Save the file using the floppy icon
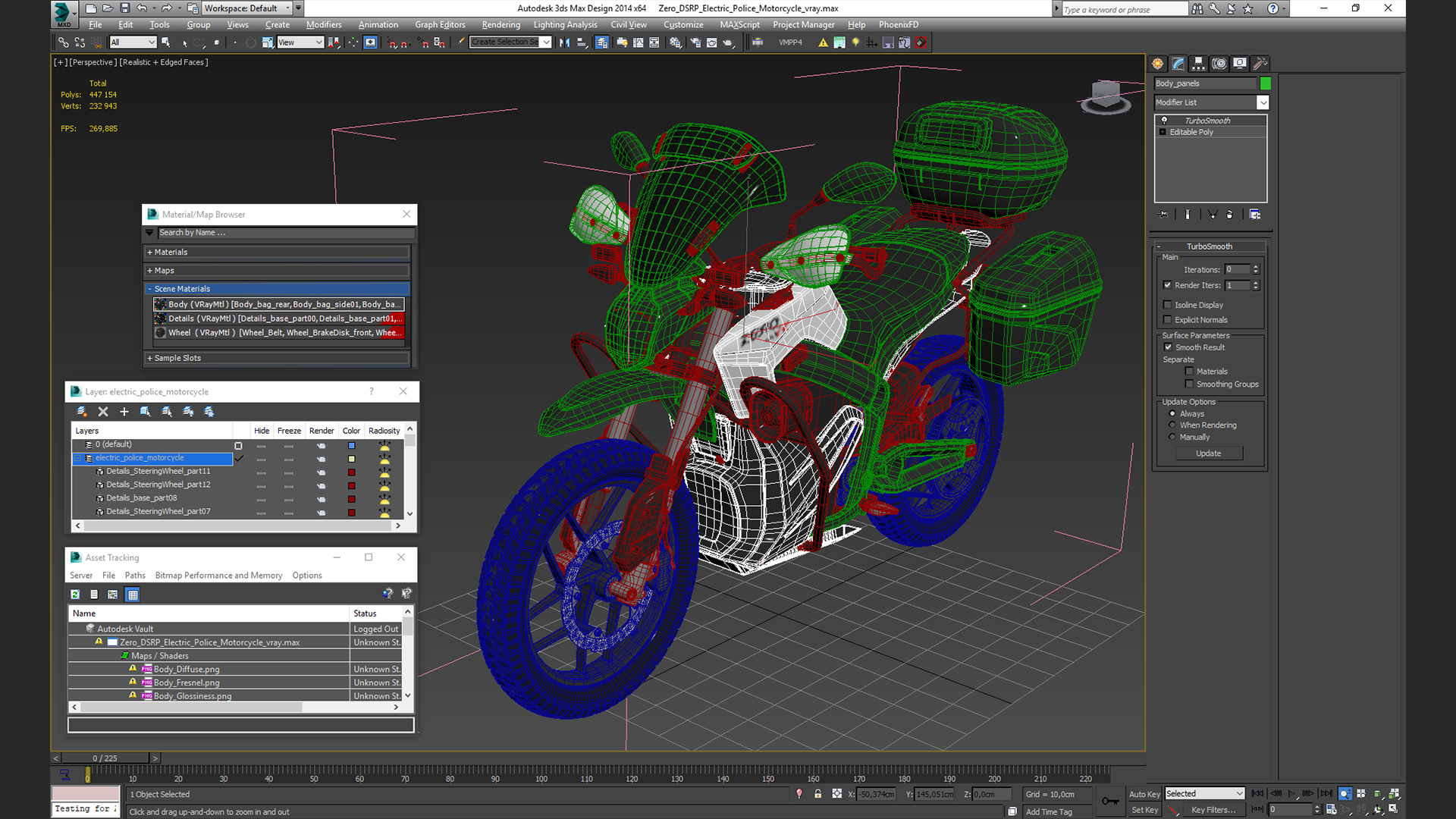Viewport: 1456px width, 819px height. click(125, 8)
